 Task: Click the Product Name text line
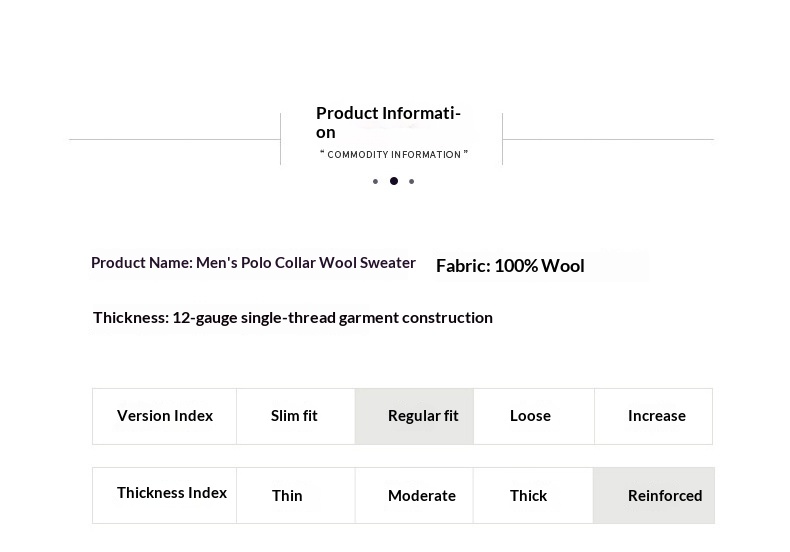pos(253,263)
